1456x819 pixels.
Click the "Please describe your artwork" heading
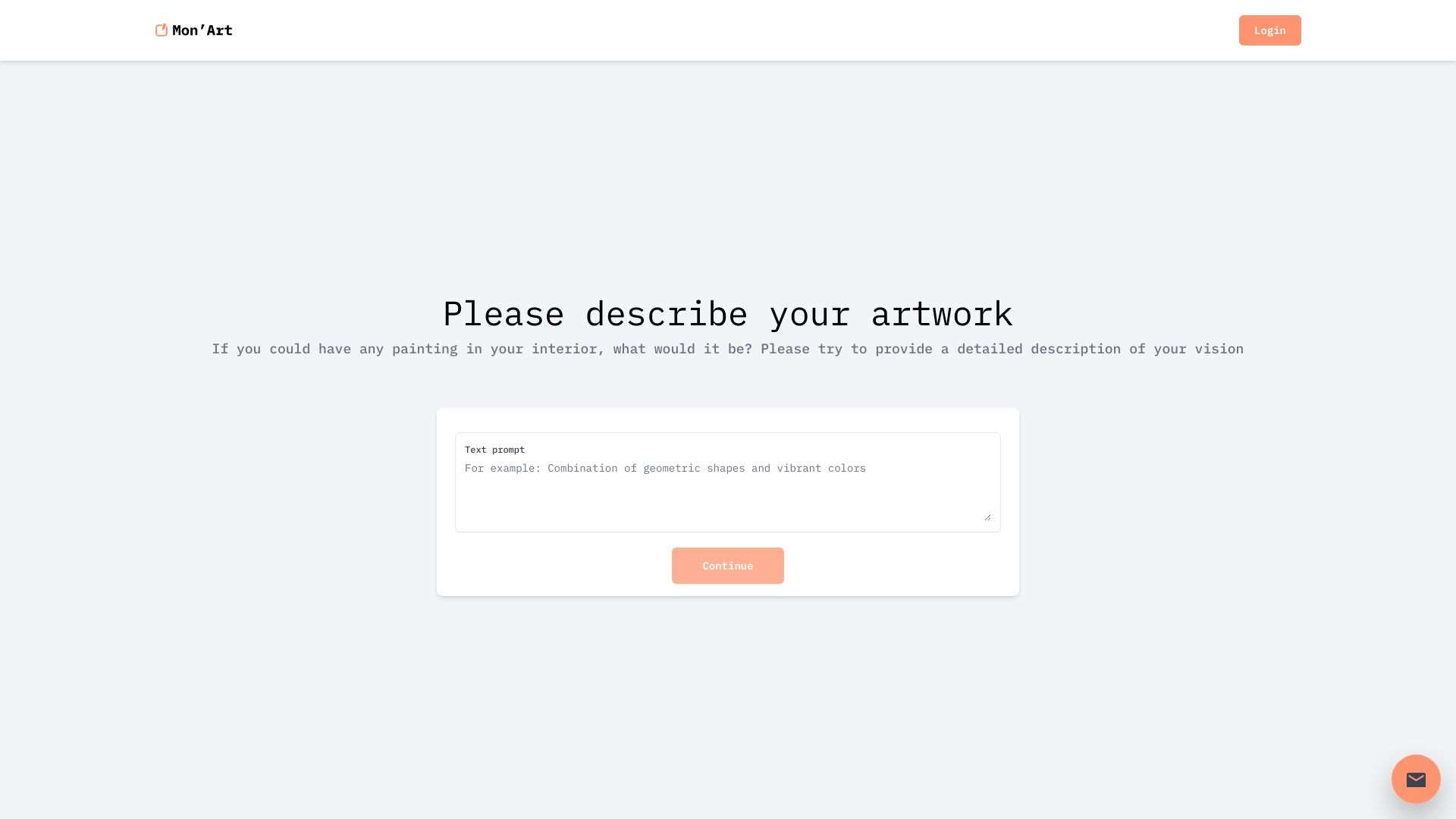click(x=727, y=314)
